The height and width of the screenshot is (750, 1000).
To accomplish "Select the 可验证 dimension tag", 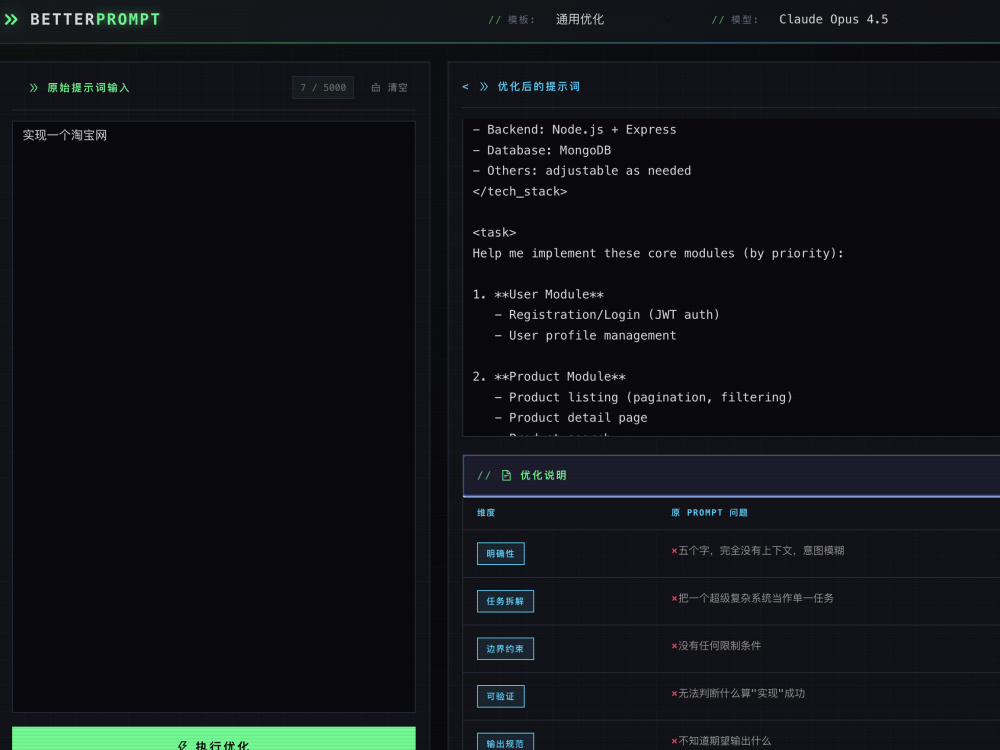I will (x=501, y=696).
